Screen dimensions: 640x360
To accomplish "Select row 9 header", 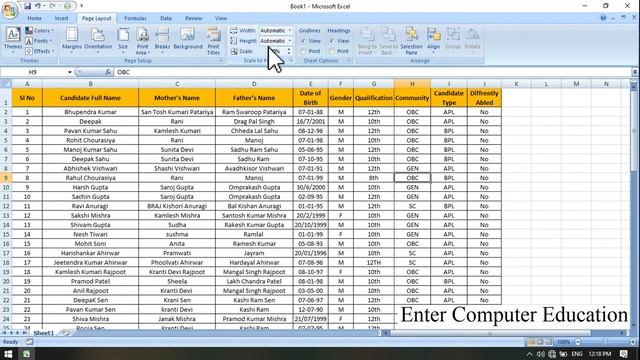I will (x=6, y=178).
